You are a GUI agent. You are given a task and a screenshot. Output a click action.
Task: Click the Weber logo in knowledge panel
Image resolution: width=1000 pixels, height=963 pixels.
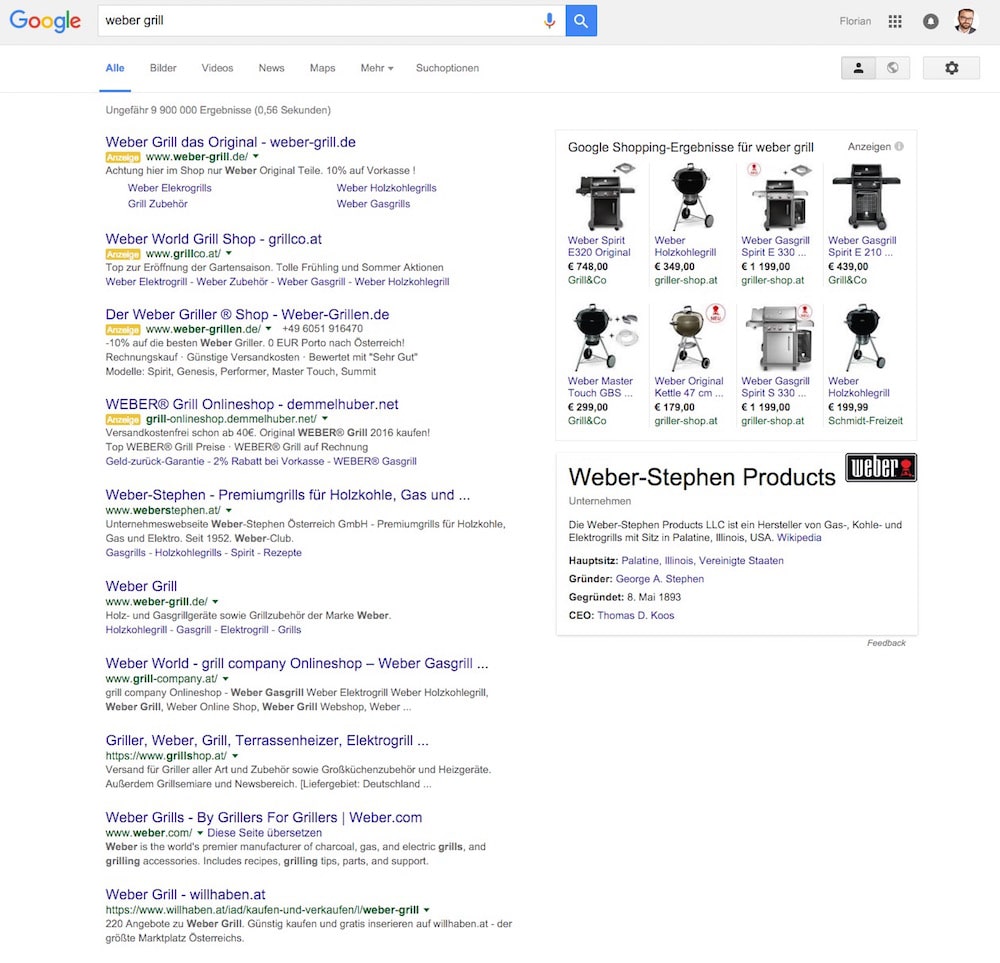[x=881, y=467]
